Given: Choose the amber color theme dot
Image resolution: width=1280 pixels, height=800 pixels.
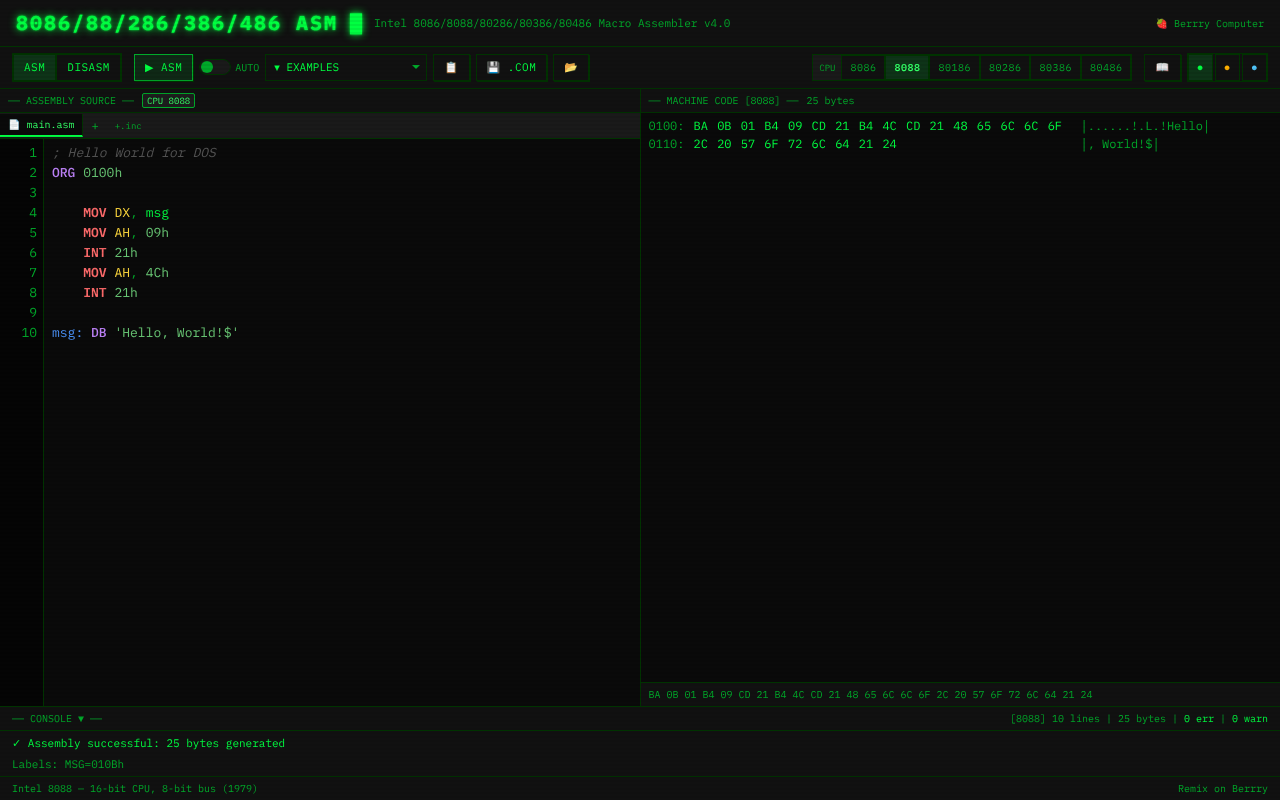Looking at the screenshot, I should [x=1227, y=68].
